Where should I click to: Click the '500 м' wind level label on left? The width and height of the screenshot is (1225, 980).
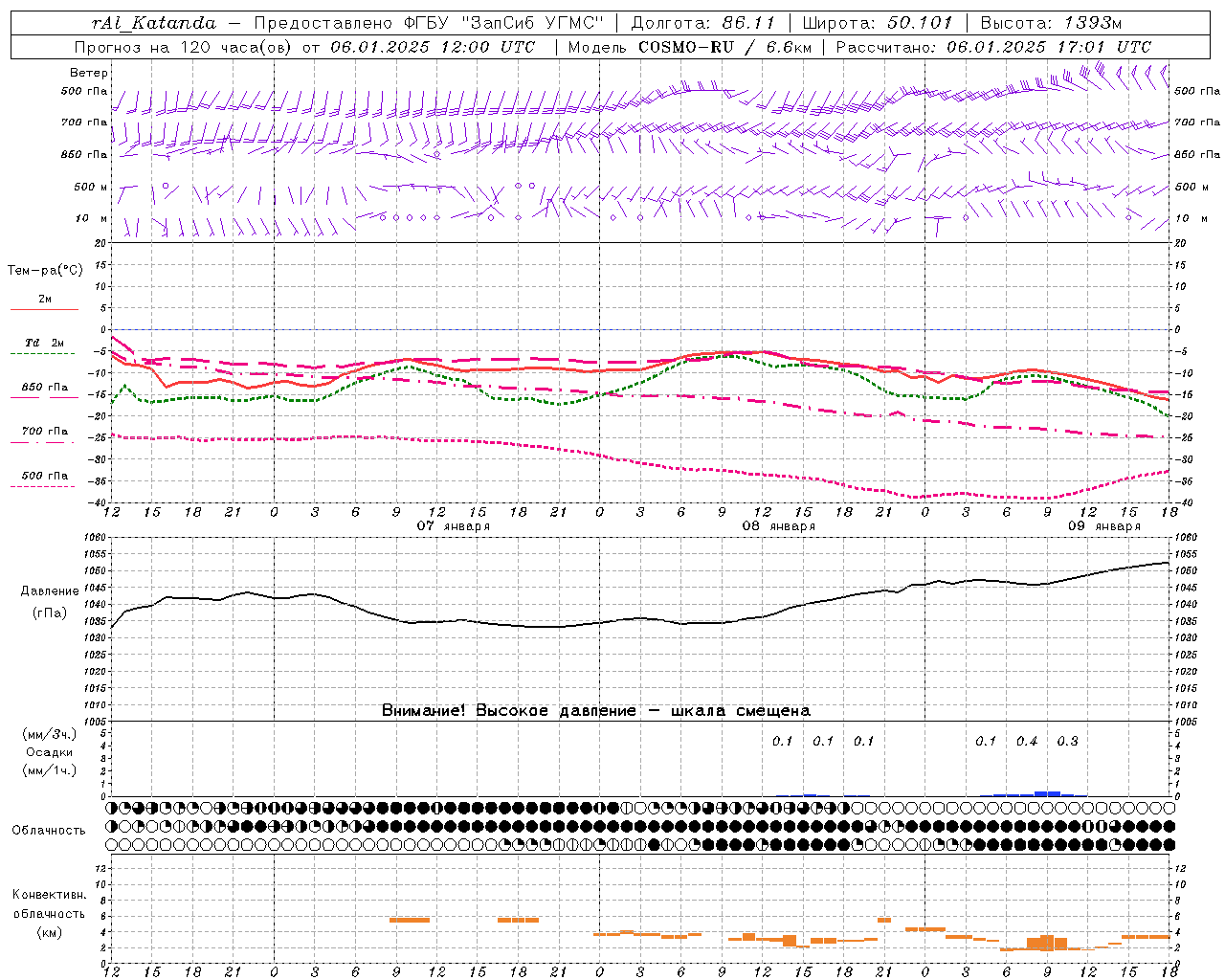pos(92,188)
